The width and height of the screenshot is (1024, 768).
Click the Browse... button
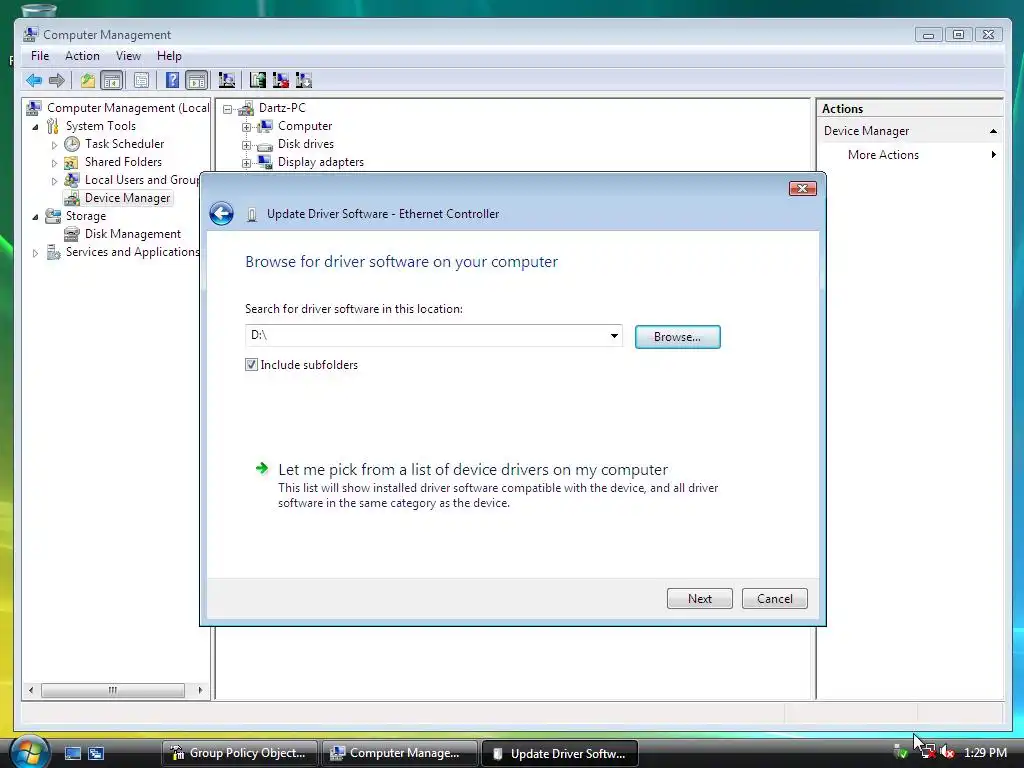677,337
